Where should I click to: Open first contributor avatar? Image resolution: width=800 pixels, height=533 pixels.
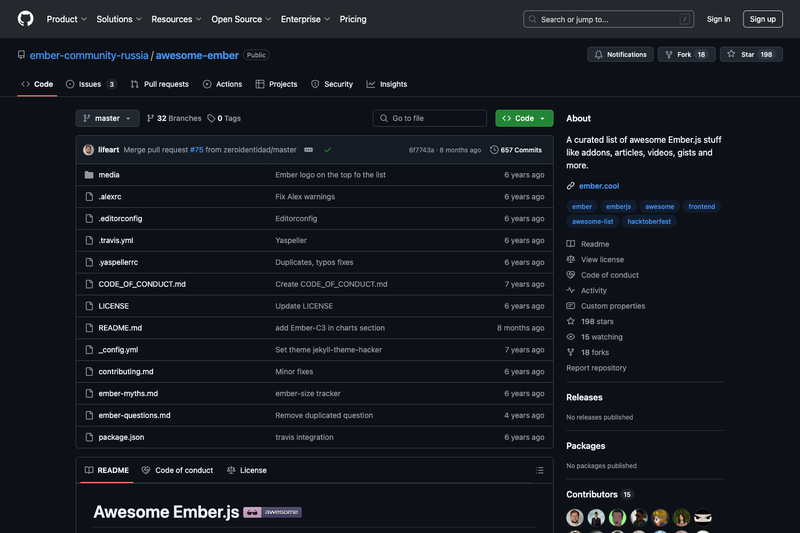tap(574, 517)
